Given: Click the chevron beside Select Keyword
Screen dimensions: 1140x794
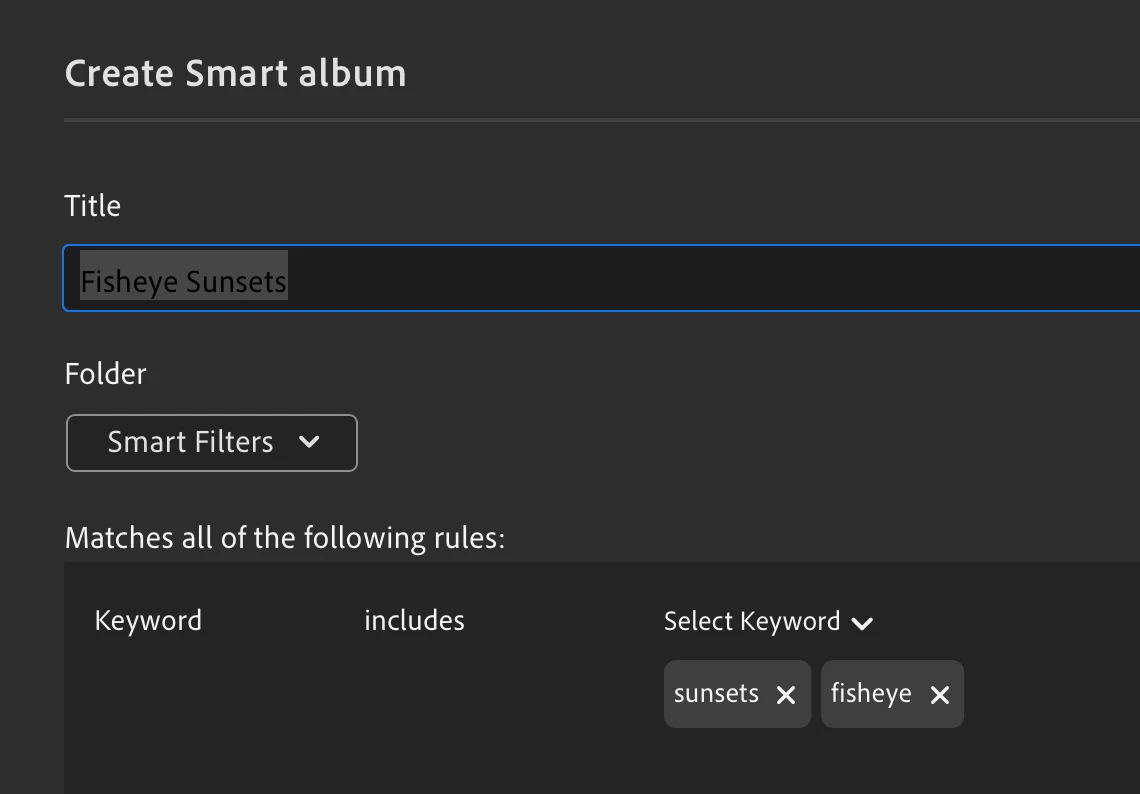Looking at the screenshot, I should coord(862,623).
